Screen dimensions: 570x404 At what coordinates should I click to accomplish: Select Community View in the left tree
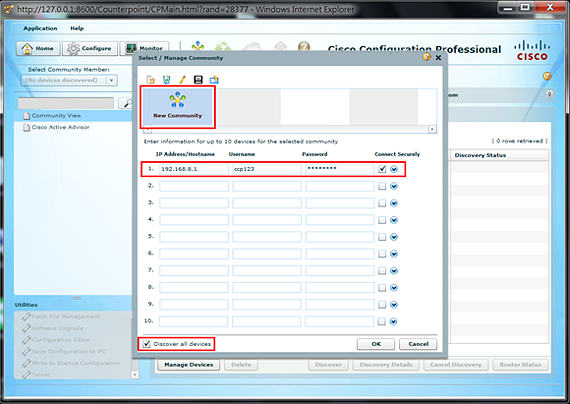point(56,116)
